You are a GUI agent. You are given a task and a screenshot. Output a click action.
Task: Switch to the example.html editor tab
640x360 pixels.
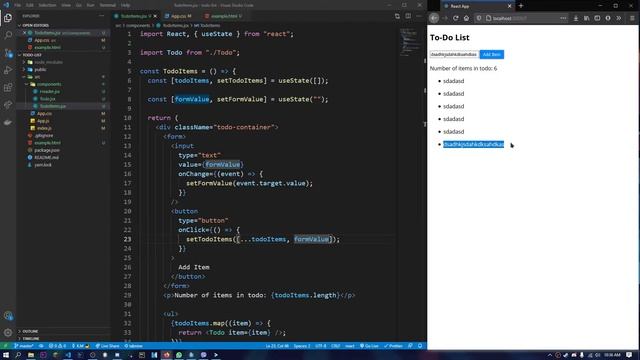(224, 16)
